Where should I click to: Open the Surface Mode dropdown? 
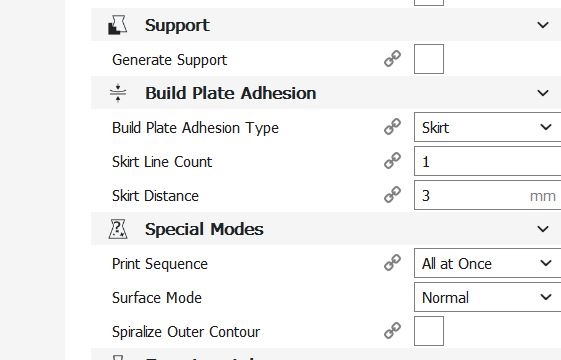pyautogui.click(x=487, y=297)
